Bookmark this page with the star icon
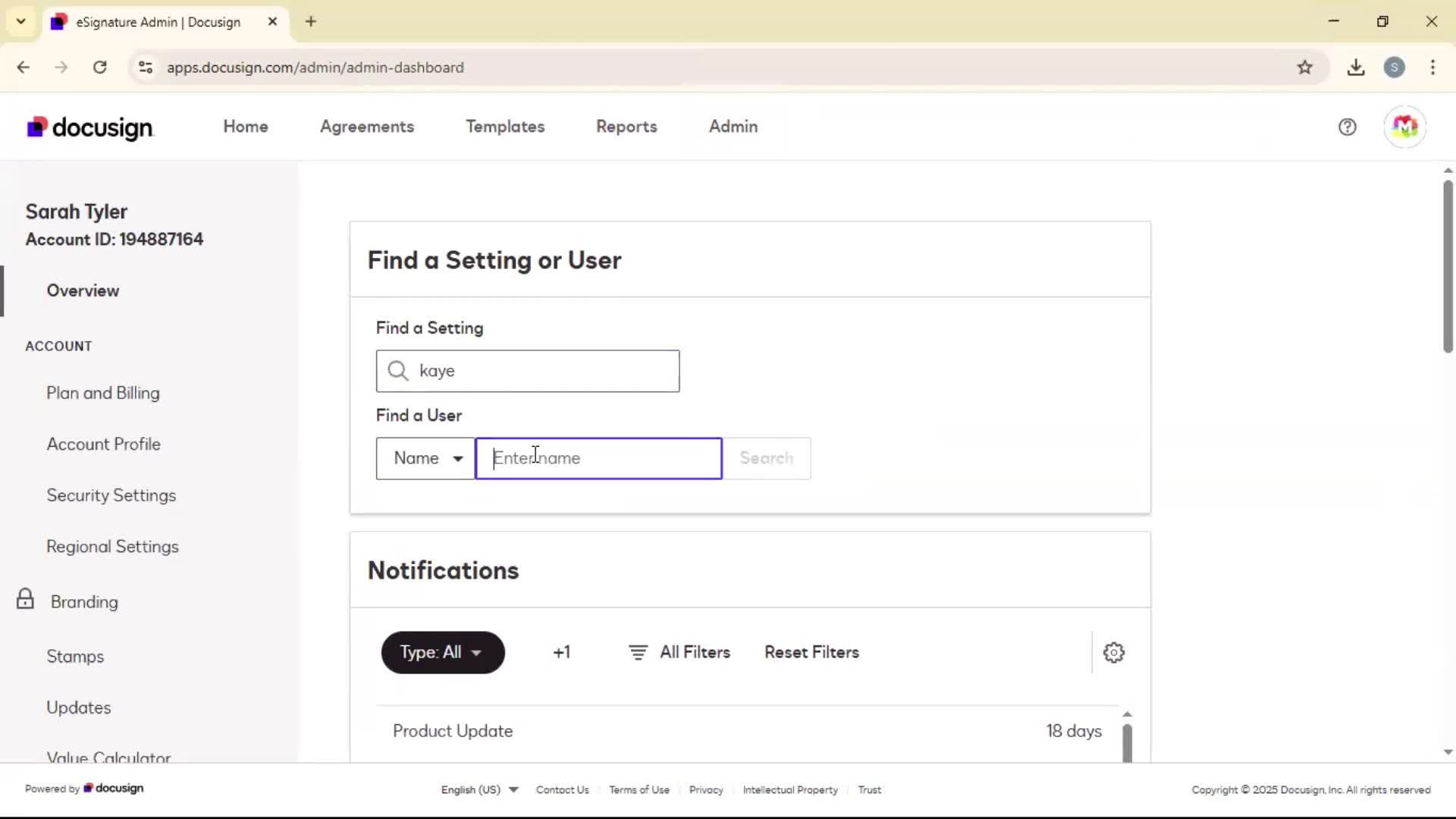Viewport: 1456px width, 819px height. [x=1304, y=67]
